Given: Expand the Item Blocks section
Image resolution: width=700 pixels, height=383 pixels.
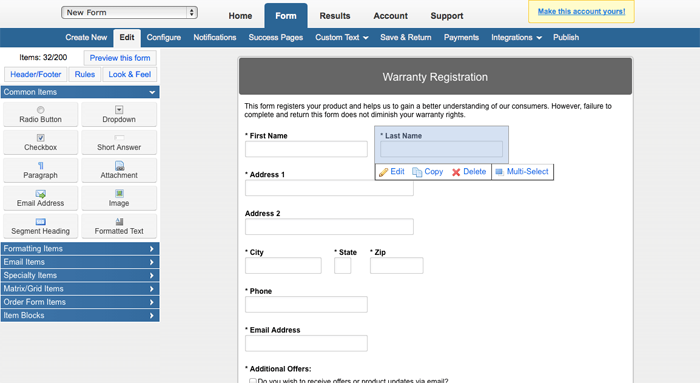Looking at the screenshot, I should click(80, 316).
